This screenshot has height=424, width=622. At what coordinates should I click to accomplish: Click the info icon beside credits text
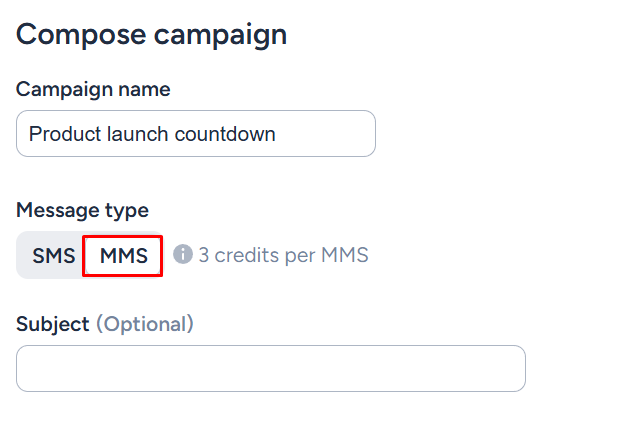(182, 255)
